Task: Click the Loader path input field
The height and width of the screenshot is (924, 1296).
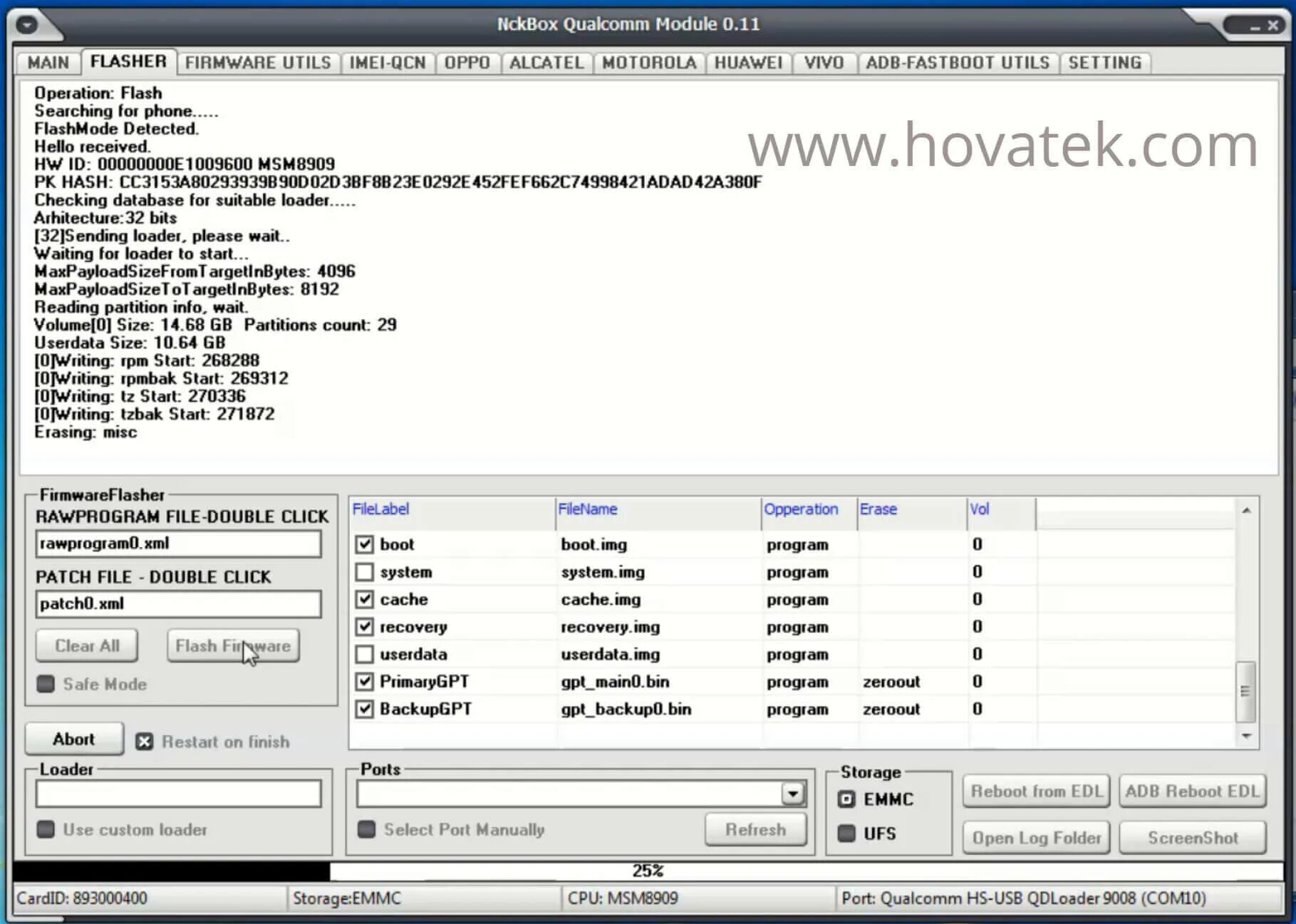Action: click(178, 794)
